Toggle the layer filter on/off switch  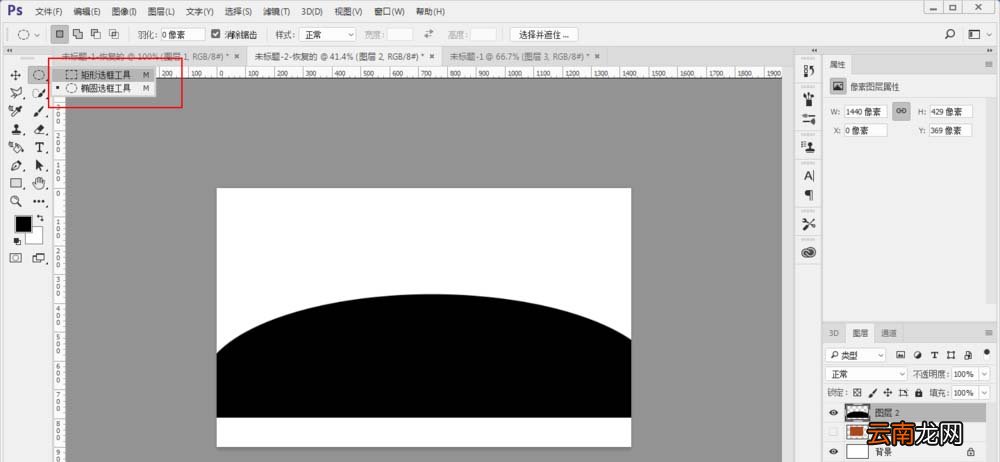[987, 354]
